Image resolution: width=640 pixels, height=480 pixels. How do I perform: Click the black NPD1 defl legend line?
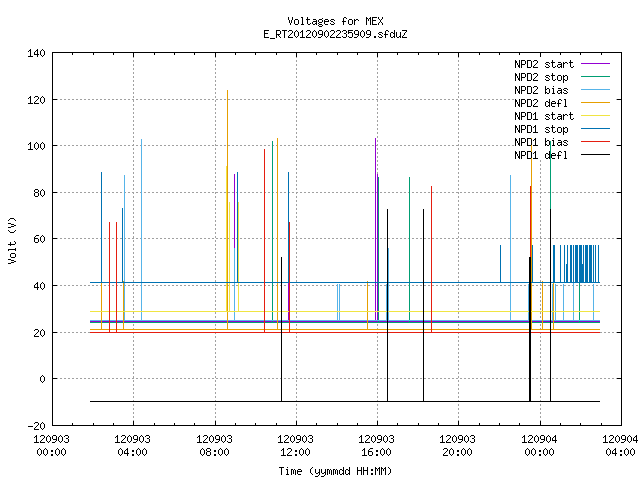point(596,155)
